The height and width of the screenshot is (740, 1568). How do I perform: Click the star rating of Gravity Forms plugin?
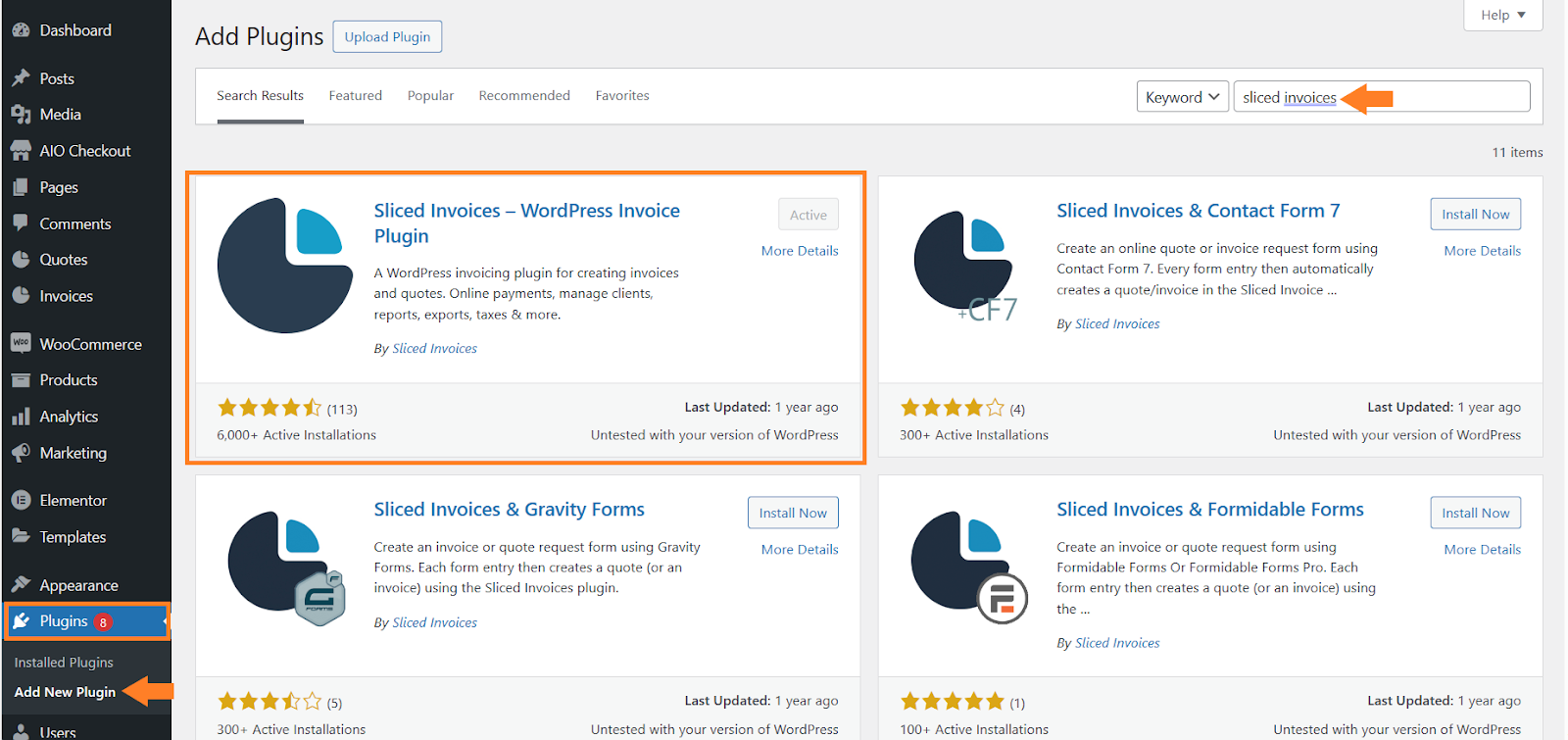[x=269, y=701]
